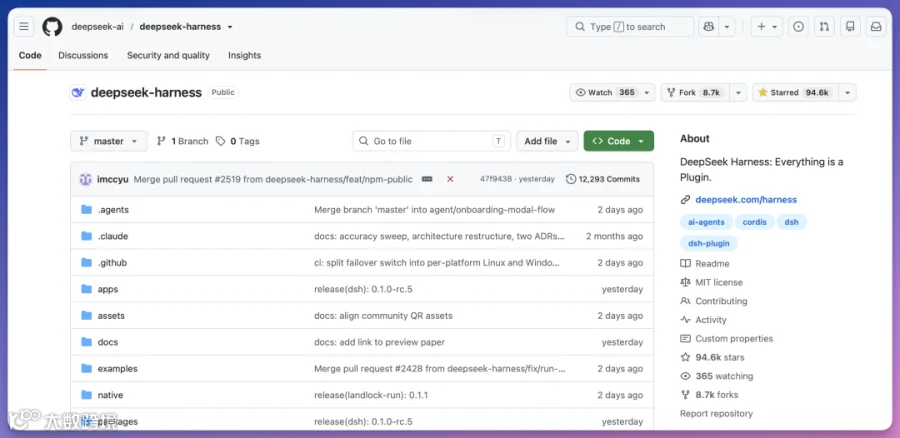
Task: Select the ai-agents topic tag
Action: pos(706,222)
